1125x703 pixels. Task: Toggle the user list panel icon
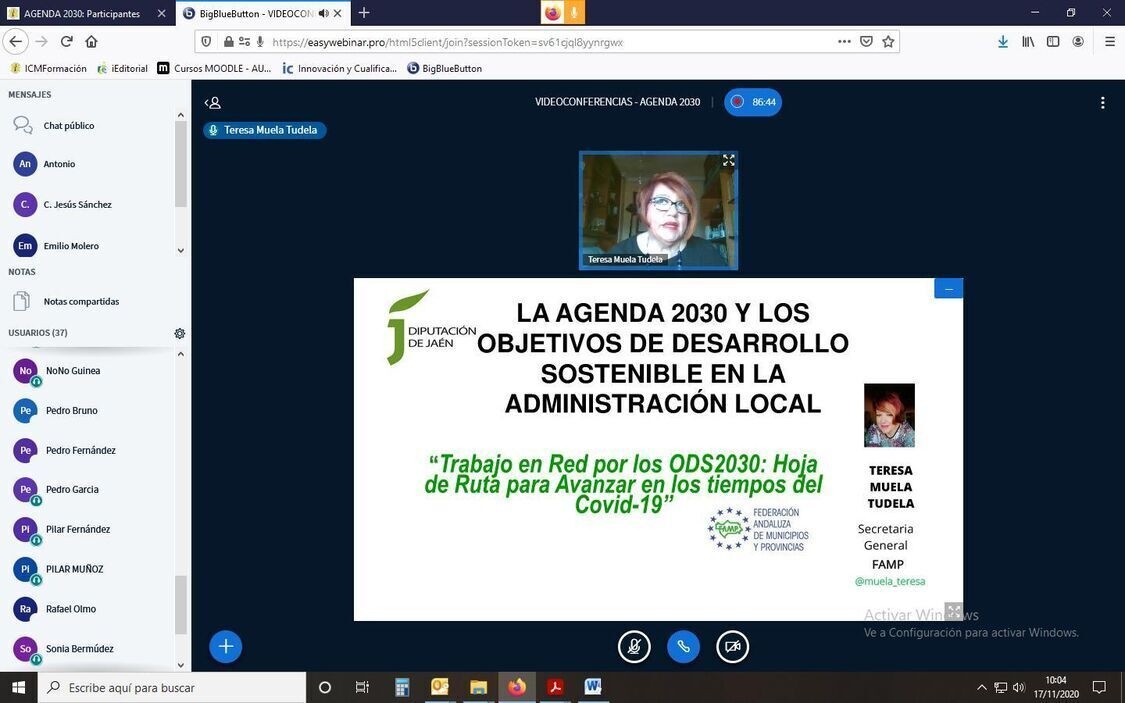point(212,102)
